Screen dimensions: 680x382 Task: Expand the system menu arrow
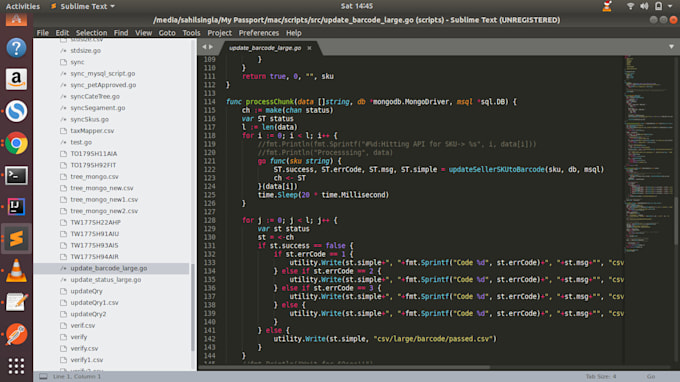670,7
